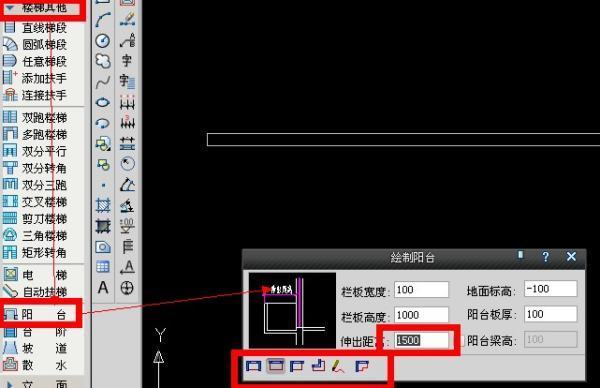The height and width of the screenshot is (388, 600).
Task: Choose the freehand pencil balcony drawing icon
Action: tap(338, 366)
